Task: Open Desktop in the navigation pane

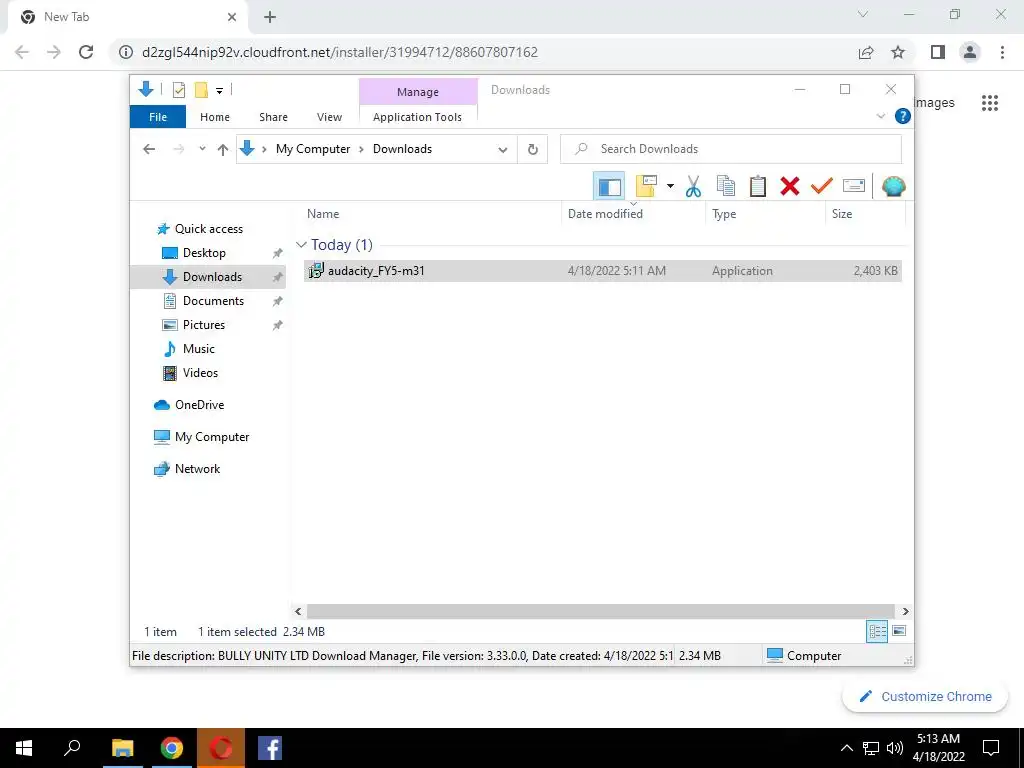Action: [204, 253]
